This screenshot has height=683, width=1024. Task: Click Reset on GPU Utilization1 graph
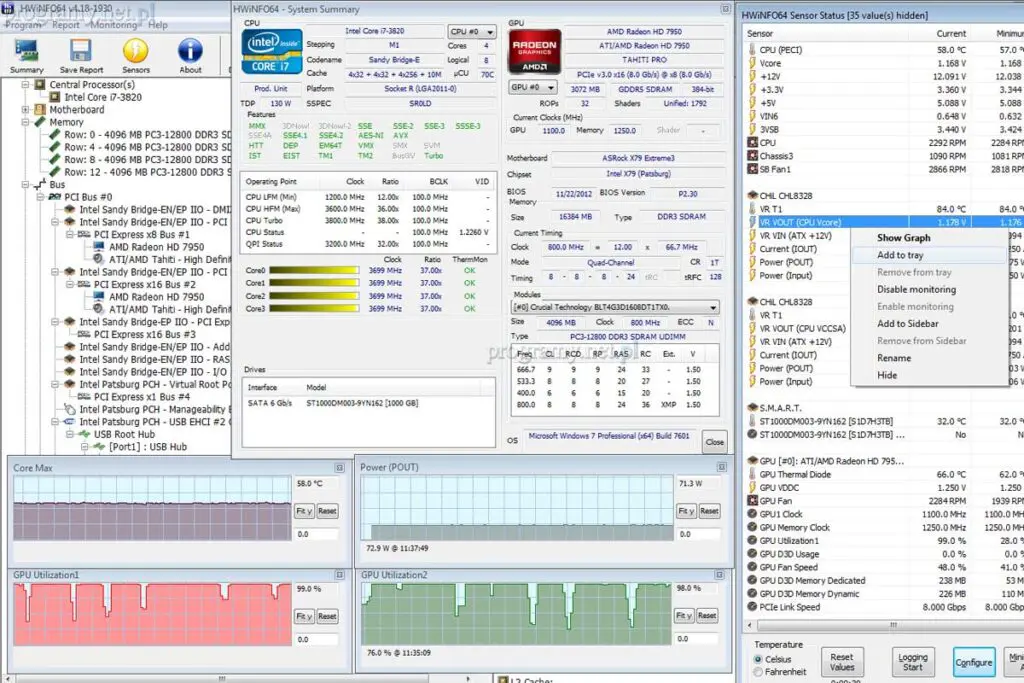click(327, 616)
